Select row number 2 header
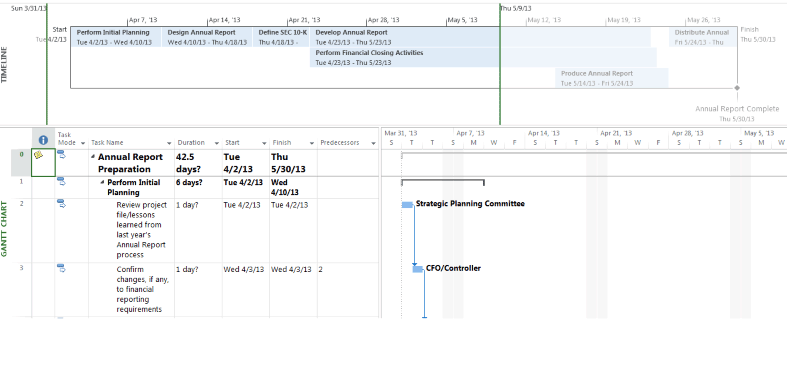 coord(21,231)
